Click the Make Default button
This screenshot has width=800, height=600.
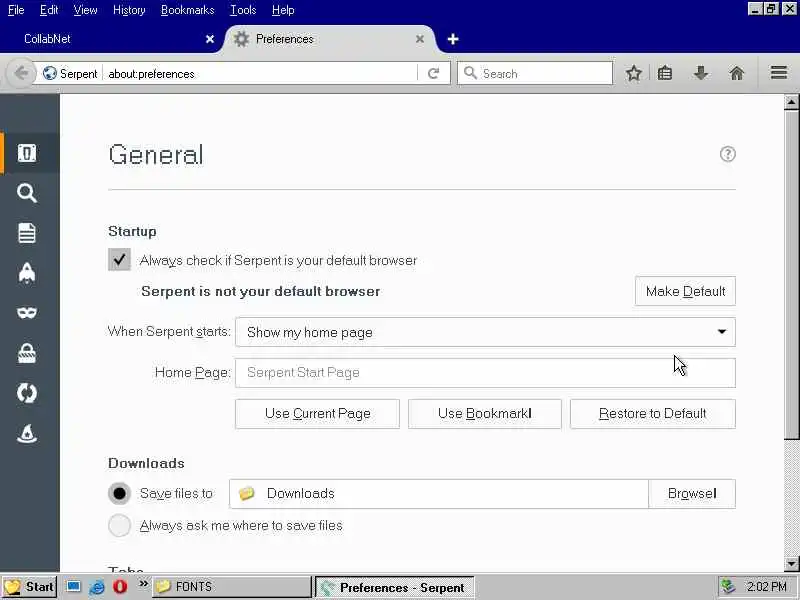pos(685,291)
